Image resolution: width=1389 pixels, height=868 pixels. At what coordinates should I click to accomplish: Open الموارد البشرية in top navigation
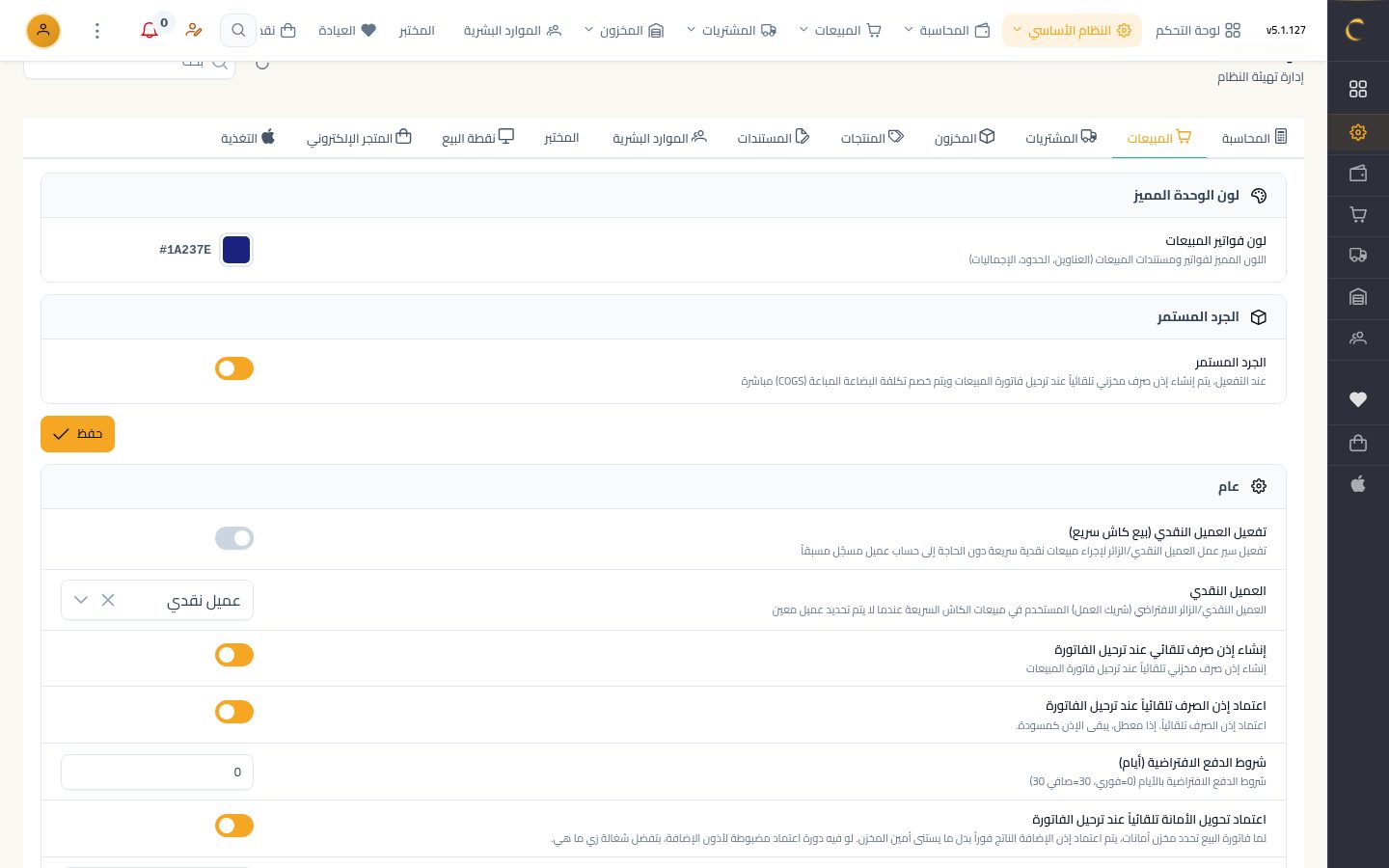pos(512,30)
